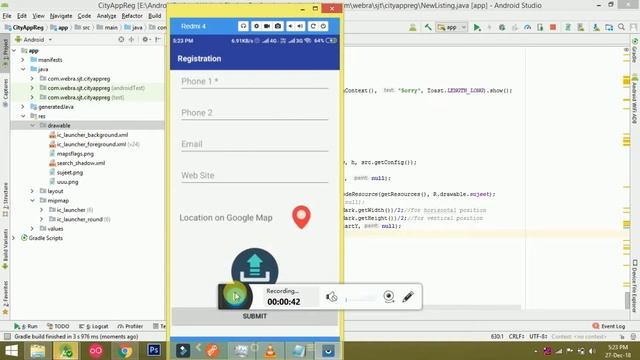Screen dimensions: 640x360
Task: Click the Make Project hammer icon
Action: click(x=428, y=27)
